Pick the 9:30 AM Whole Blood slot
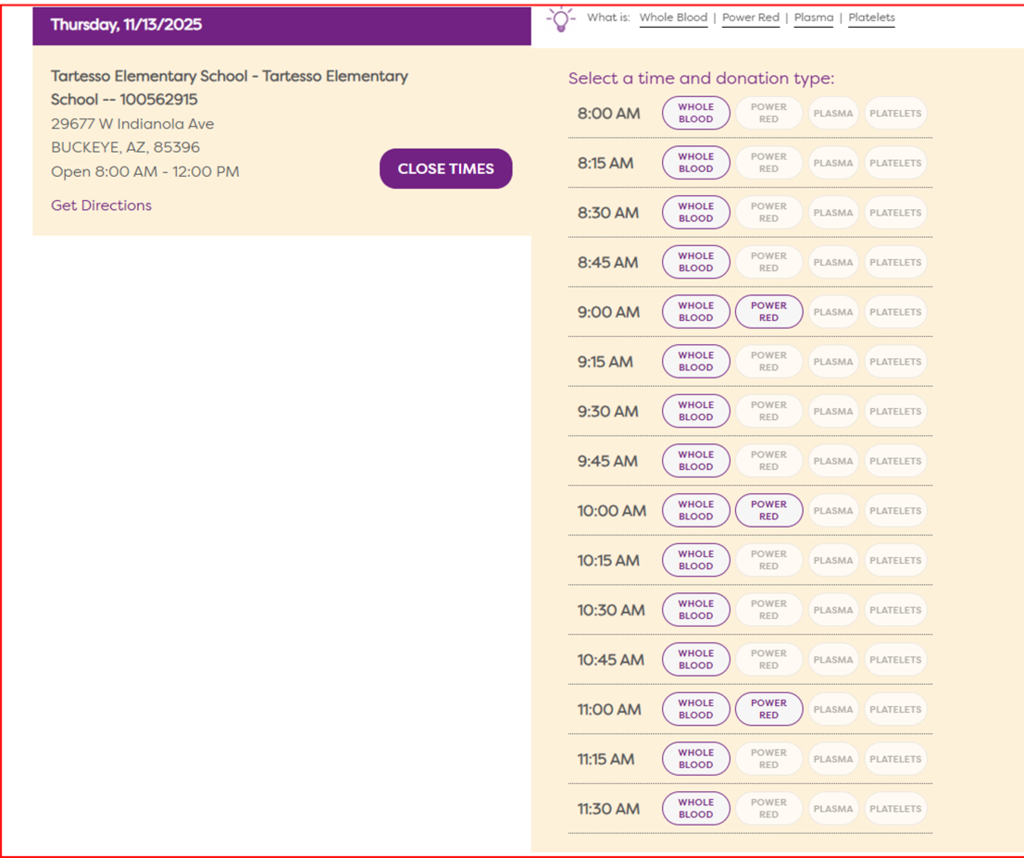Viewport: 1024px width, 858px height. click(696, 411)
